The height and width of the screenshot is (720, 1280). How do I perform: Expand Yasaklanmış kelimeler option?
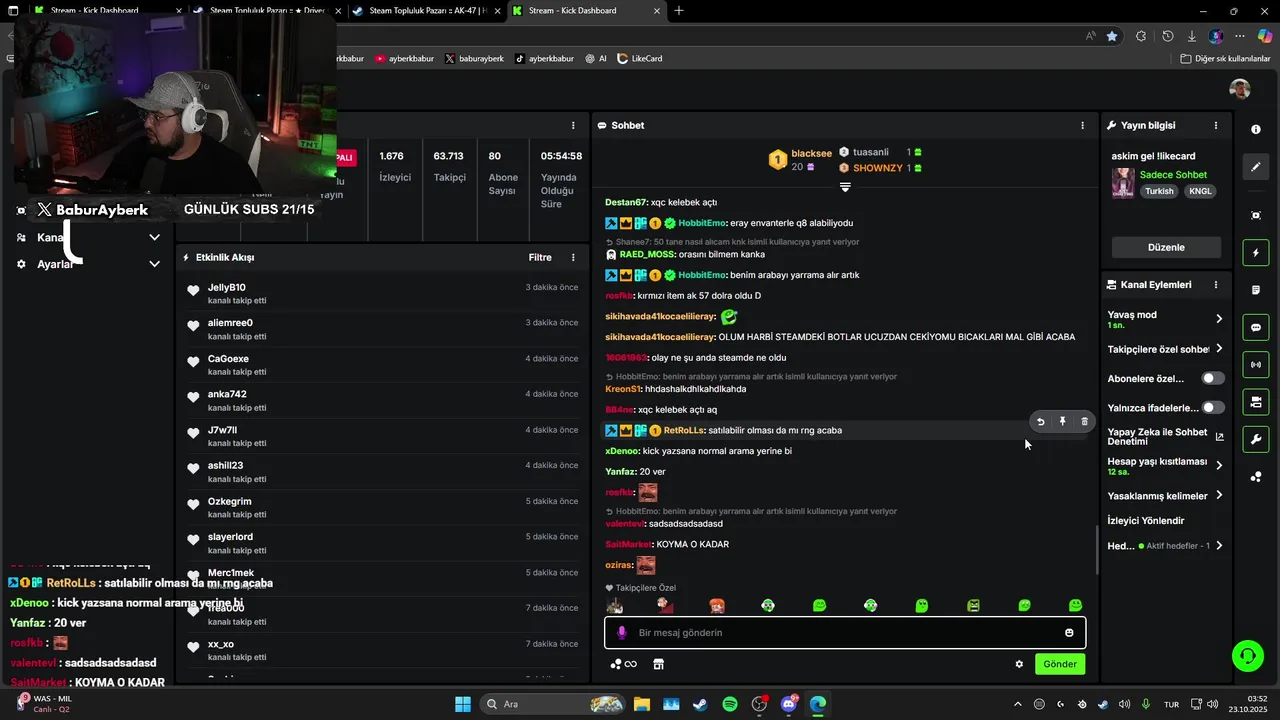click(x=1218, y=496)
